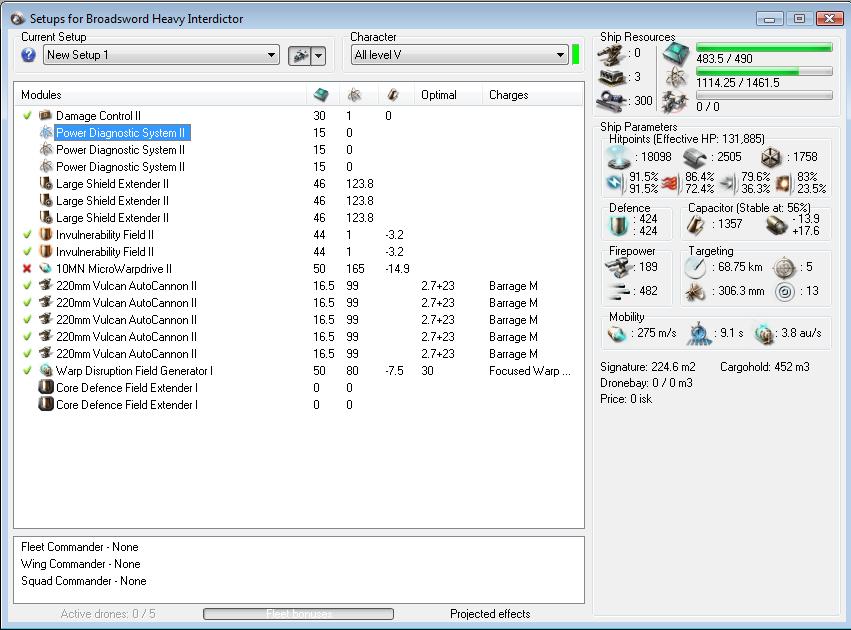Screen dimensions: 851x630
Task: Click the targeting range icon 68.75 km
Action: [695, 268]
